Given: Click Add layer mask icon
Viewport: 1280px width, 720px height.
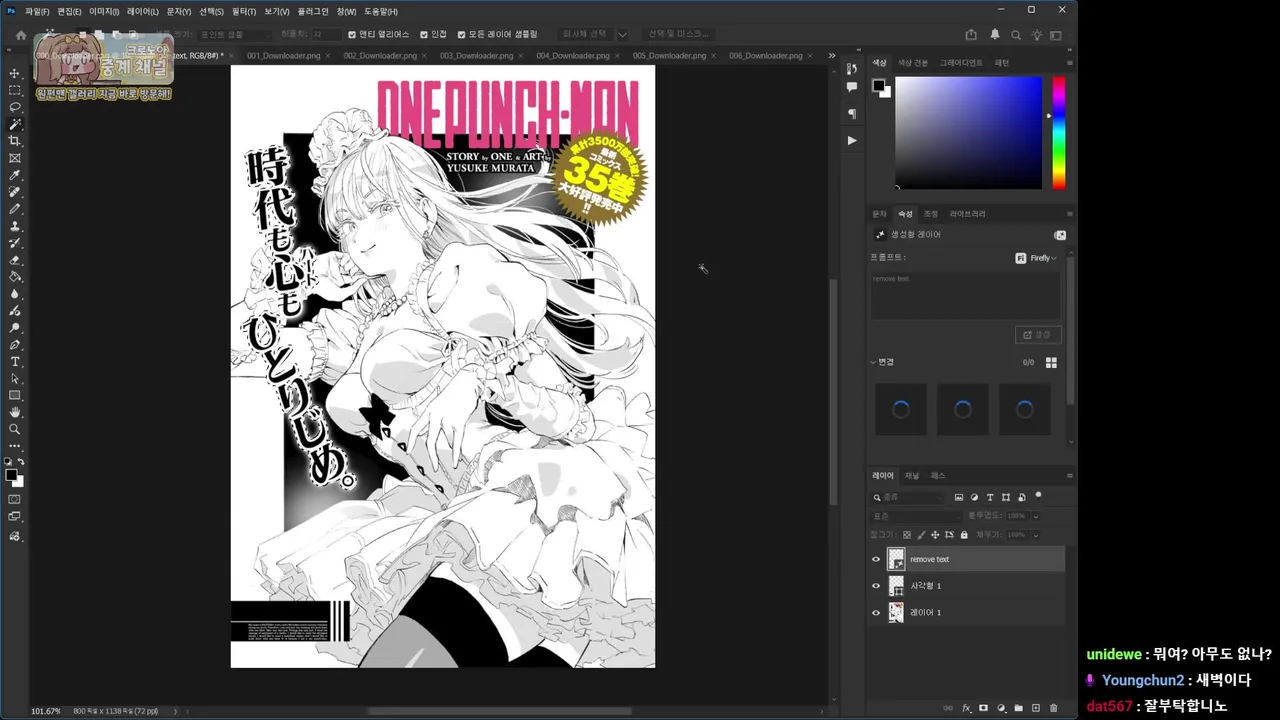Looking at the screenshot, I should pos(984,708).
